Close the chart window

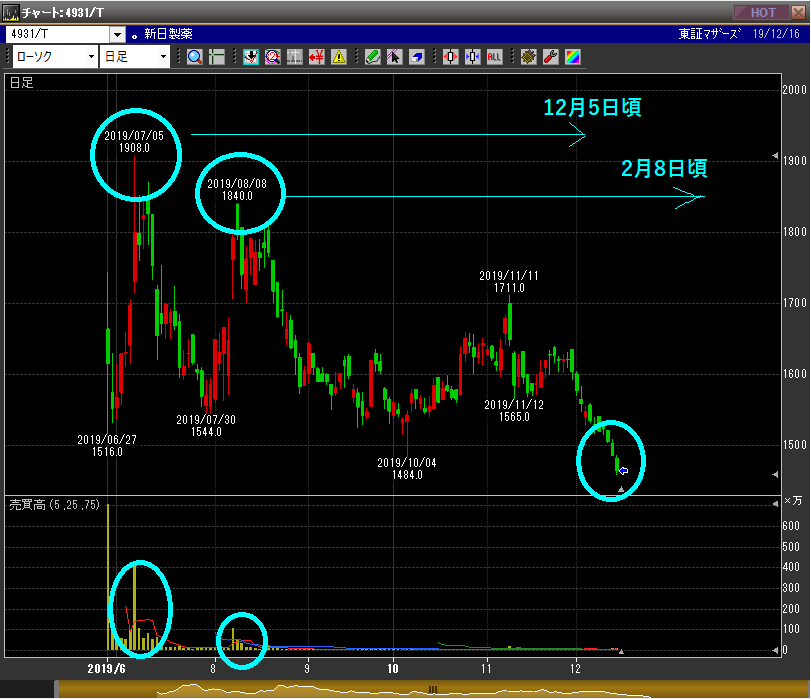tap(797, 12)
